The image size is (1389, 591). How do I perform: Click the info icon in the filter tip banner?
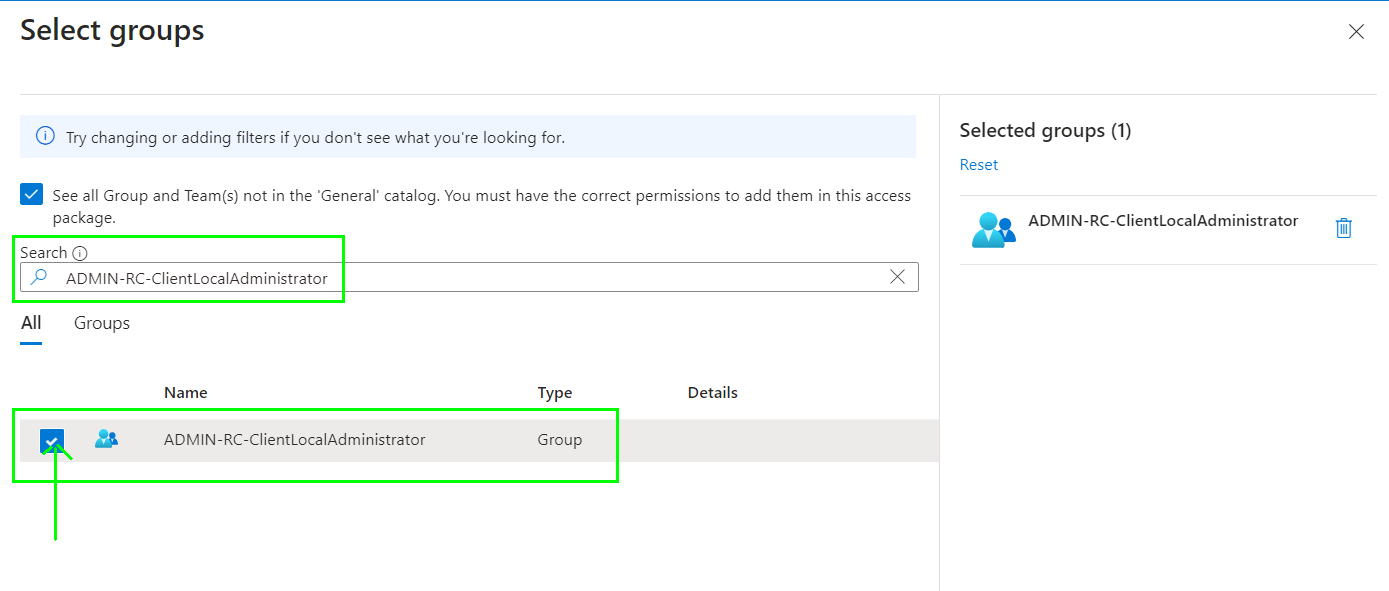tap(45, 136)
